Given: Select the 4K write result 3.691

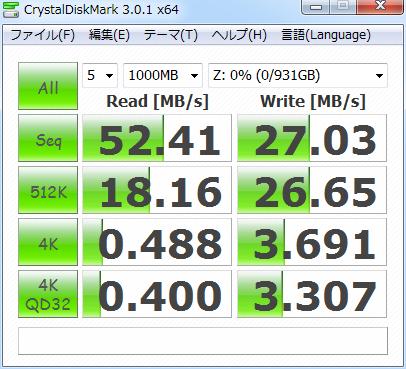Looking at the screenshot, I should (312, 242).
